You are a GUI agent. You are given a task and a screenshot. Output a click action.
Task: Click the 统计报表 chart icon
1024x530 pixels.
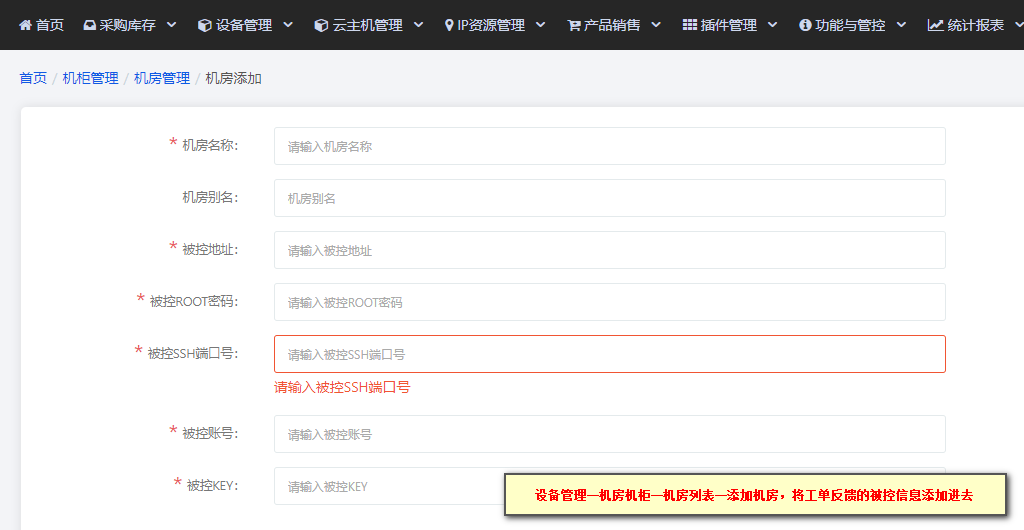coord(935,25)
